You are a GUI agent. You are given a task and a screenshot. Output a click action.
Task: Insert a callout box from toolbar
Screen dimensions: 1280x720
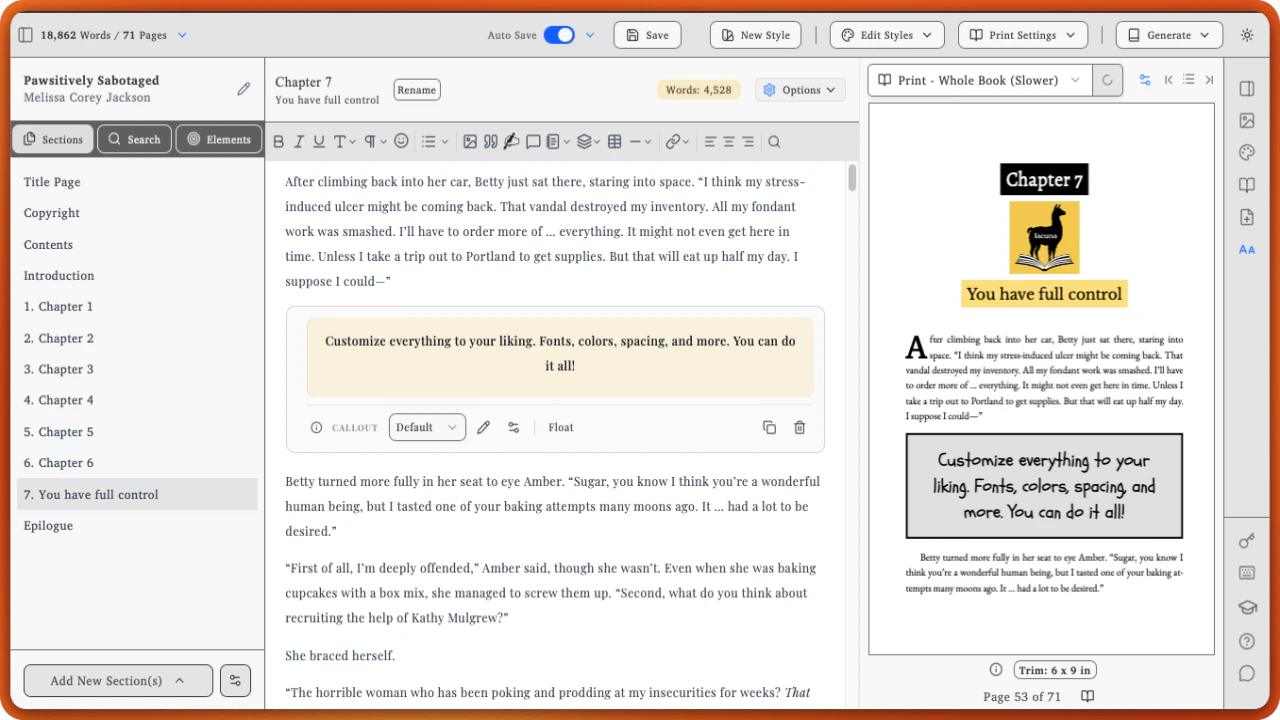tap(533, 142)
